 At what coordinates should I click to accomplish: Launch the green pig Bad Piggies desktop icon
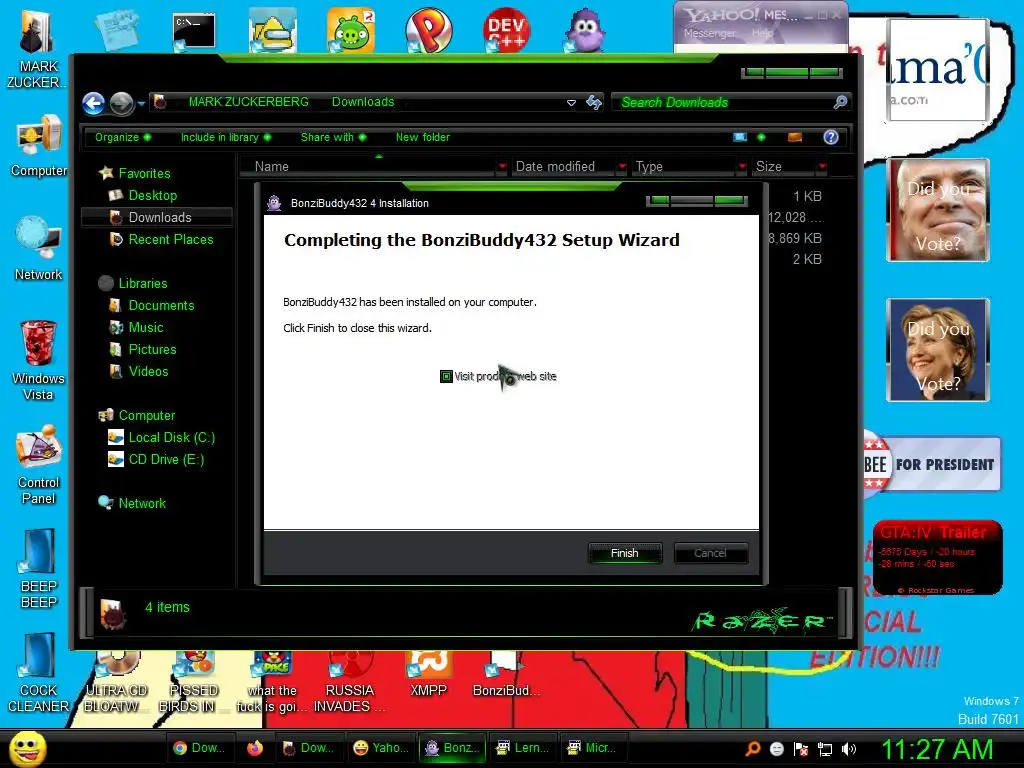tap(351, 30)
